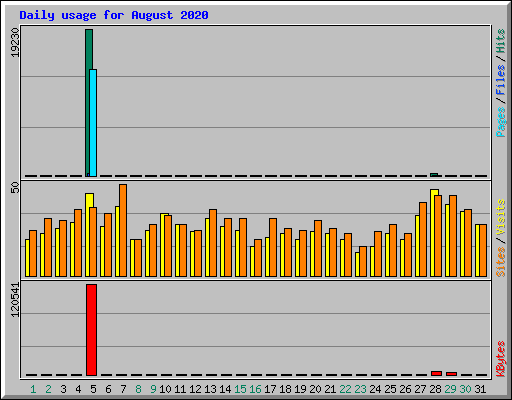Click day label 13 on the x-axis
512x400 pixels.
click(210, 389)
